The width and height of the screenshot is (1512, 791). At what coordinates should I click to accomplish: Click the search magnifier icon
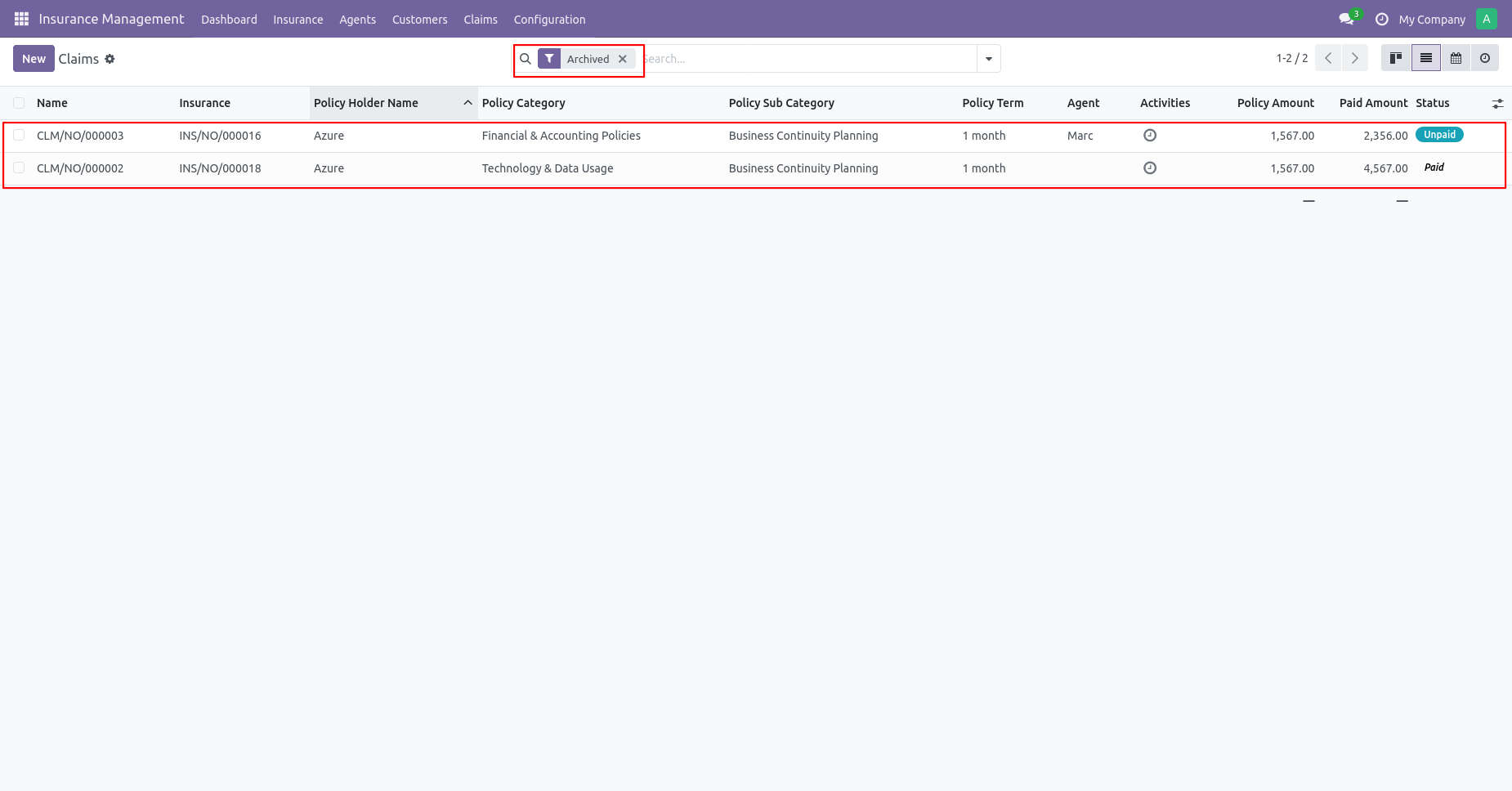(526, 59)
